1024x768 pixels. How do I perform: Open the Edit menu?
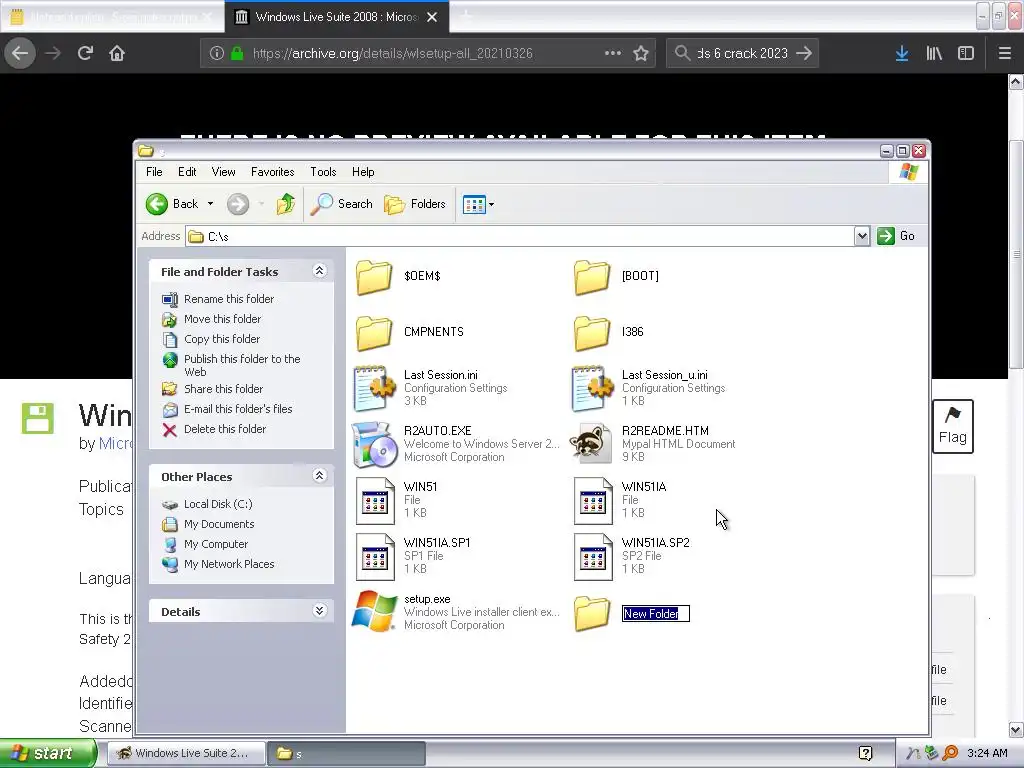[x=187, y=172]
